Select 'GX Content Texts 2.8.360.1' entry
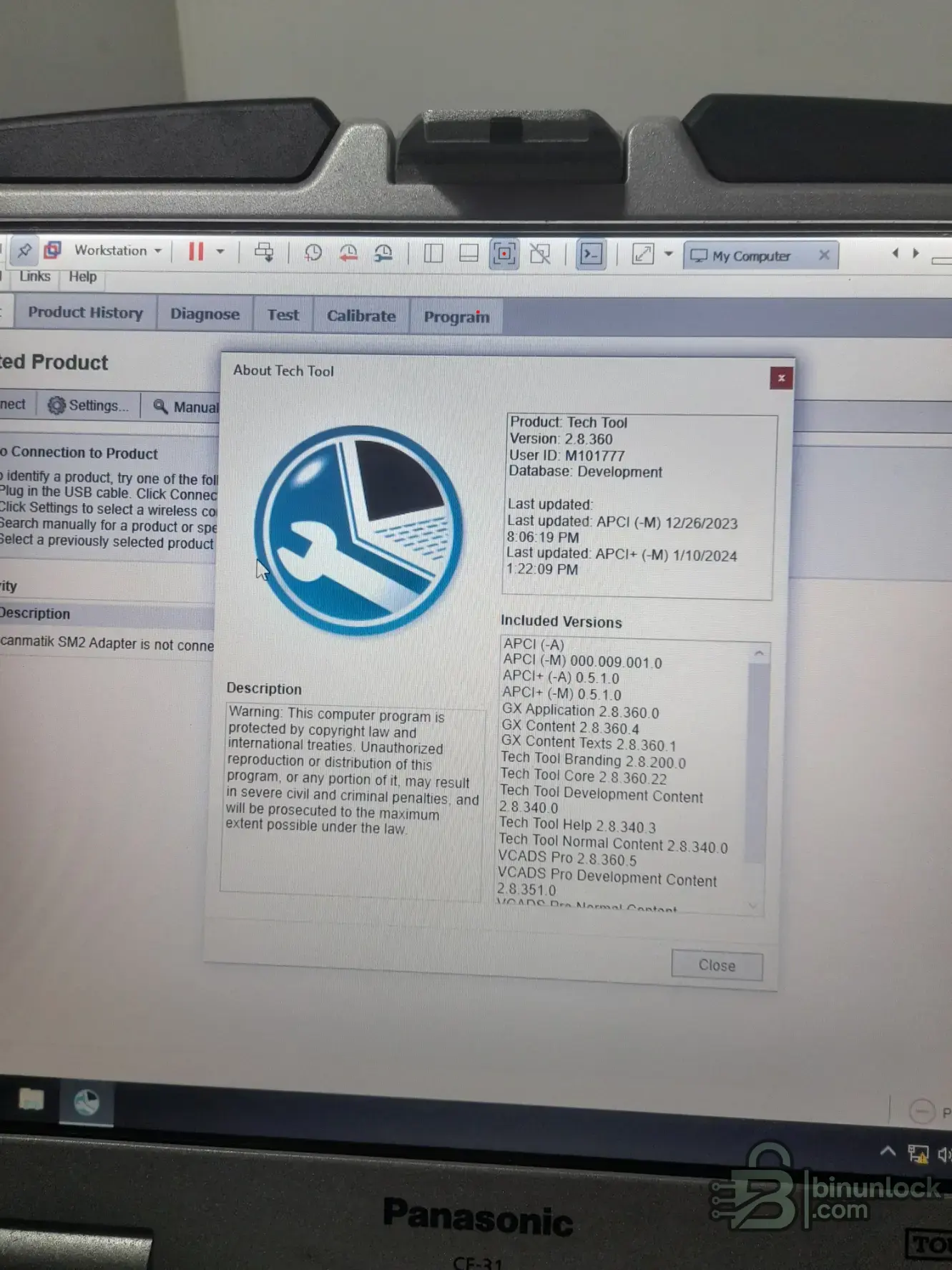This screenshot has height=1270, width=952. coord(588,743)
